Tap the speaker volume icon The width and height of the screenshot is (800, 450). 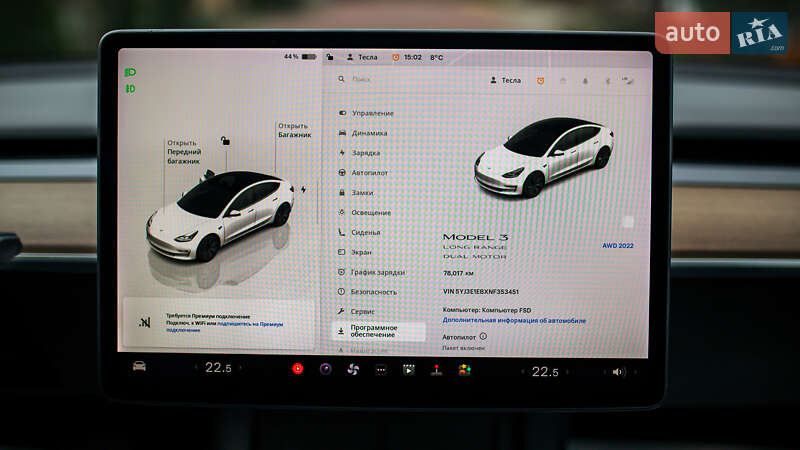tap(618, 372)
